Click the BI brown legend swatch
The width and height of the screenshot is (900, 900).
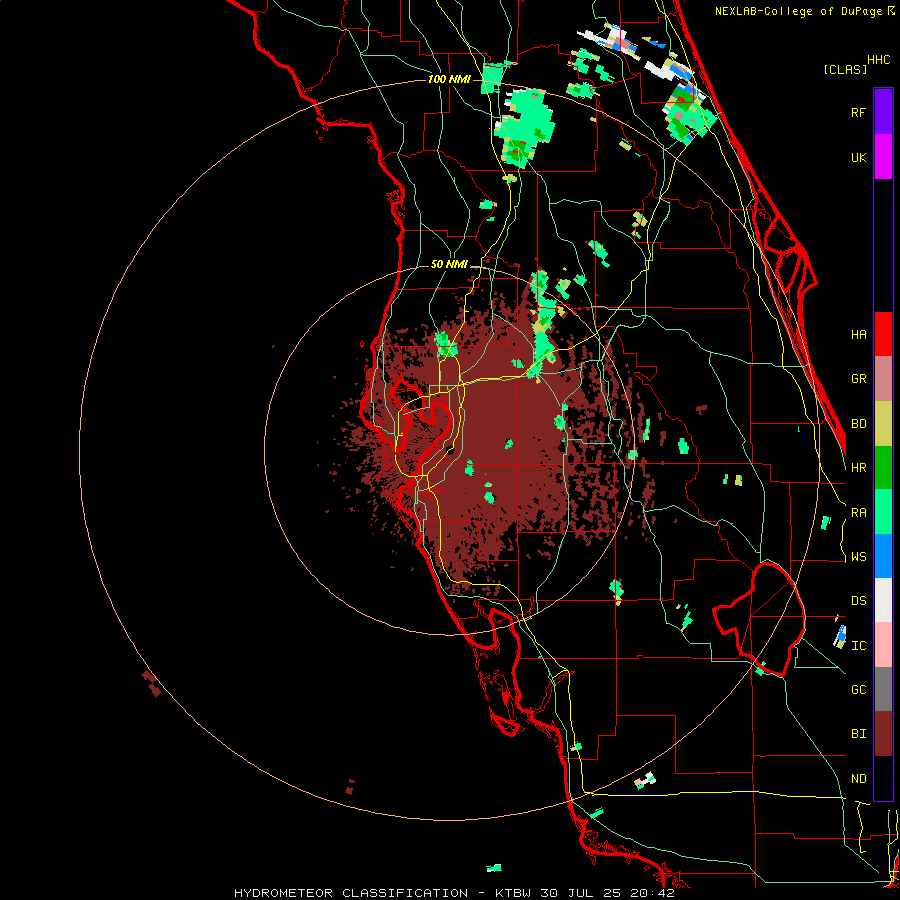(883, 734)
